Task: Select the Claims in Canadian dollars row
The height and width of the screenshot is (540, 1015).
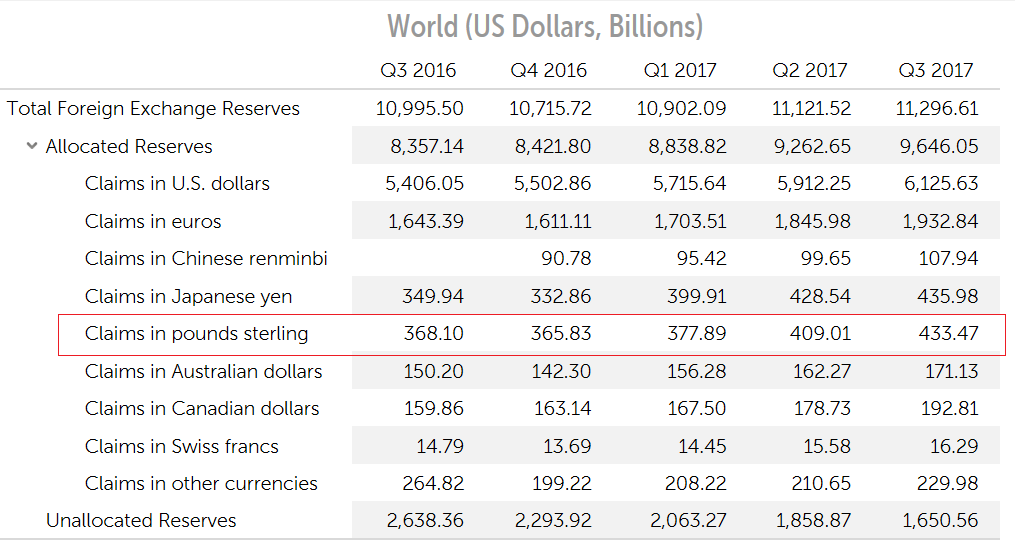Action: (202, 409)
